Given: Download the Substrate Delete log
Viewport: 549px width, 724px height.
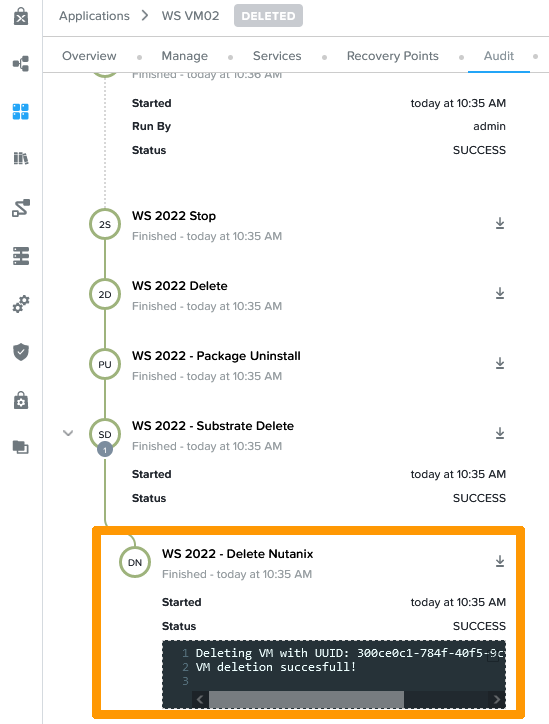Looking at the screenshot, I should click(x=500, y=434).
